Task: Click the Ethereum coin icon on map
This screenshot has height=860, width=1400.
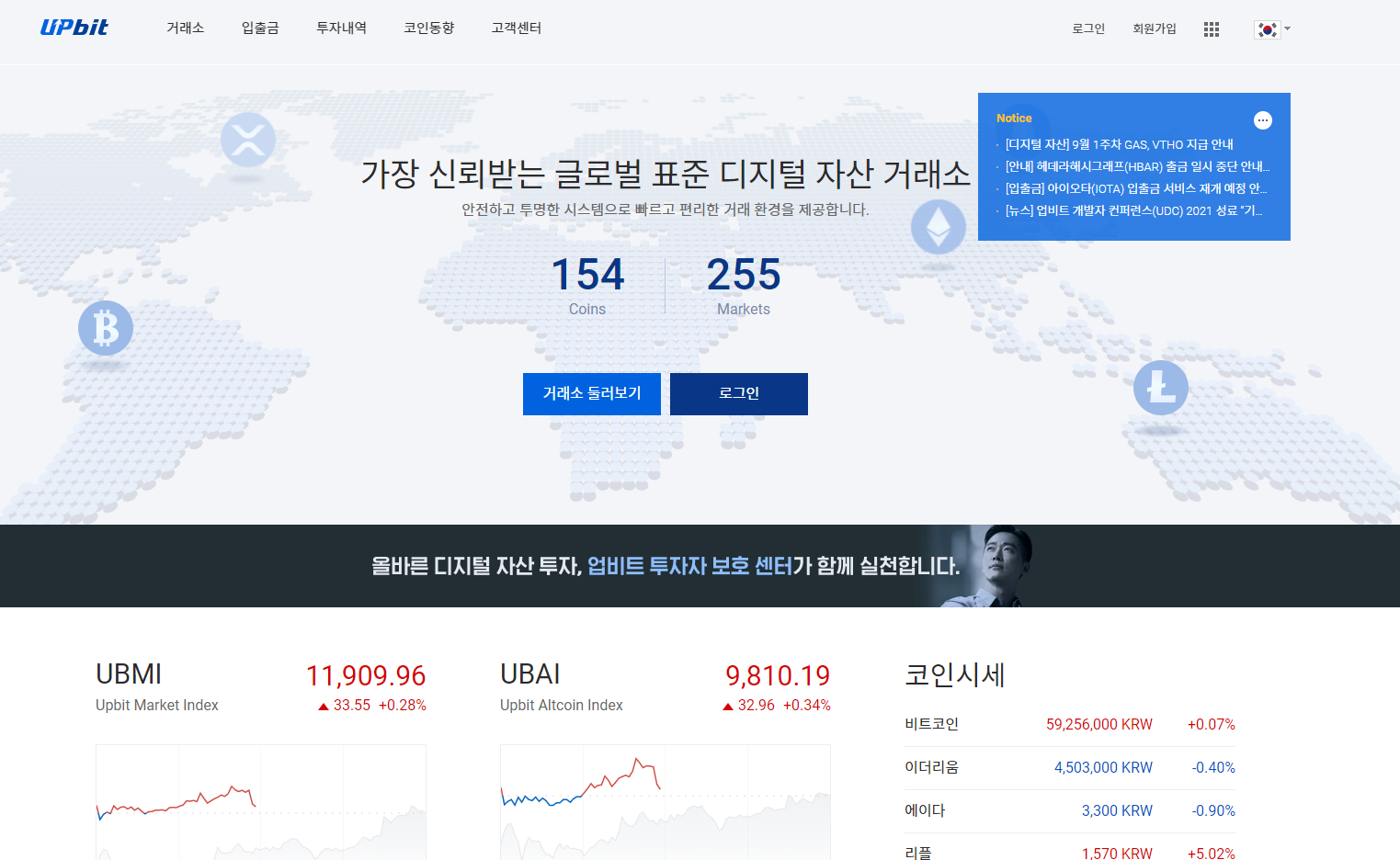Action: [938, 227]
